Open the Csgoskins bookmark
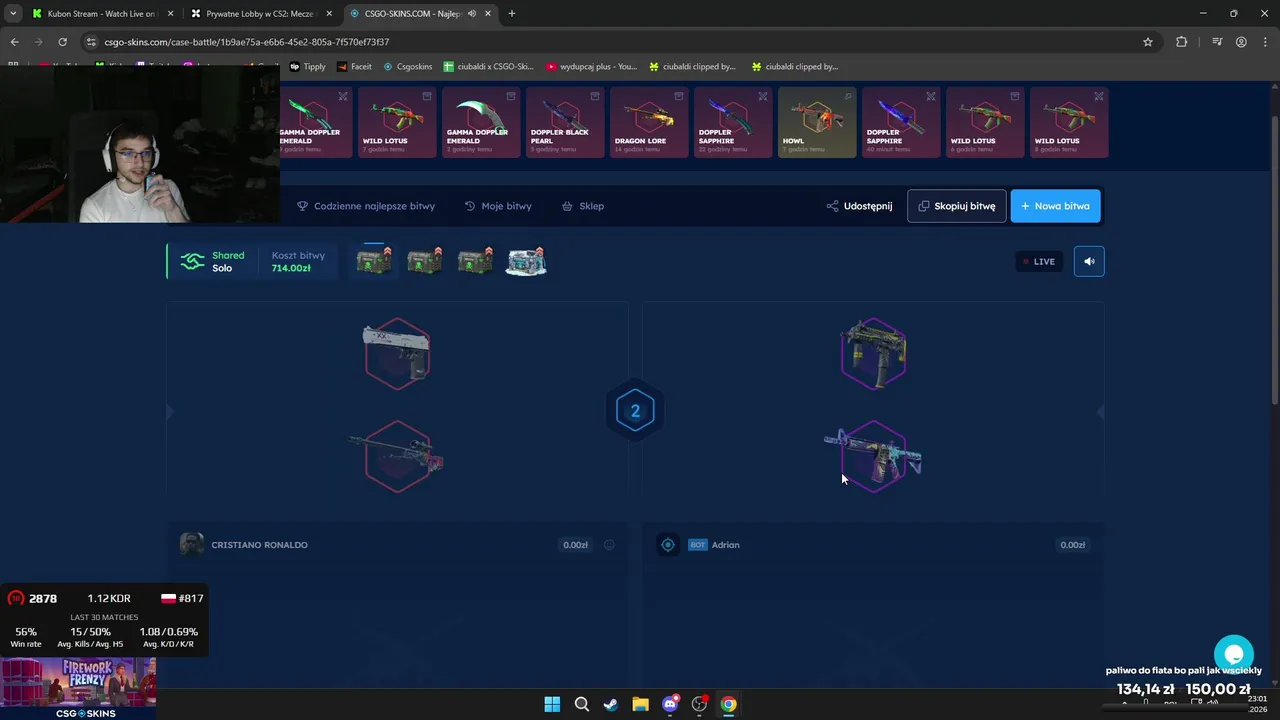Screen dimensions: 1280x720 coord(408,67)
